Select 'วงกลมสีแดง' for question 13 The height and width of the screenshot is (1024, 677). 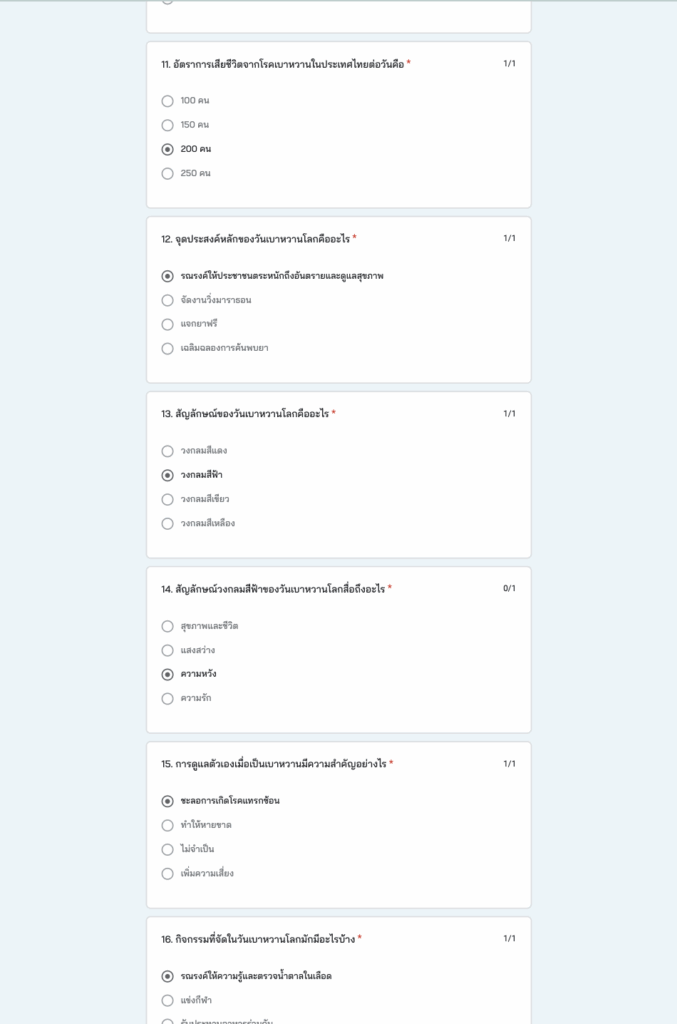click(167, 451)
